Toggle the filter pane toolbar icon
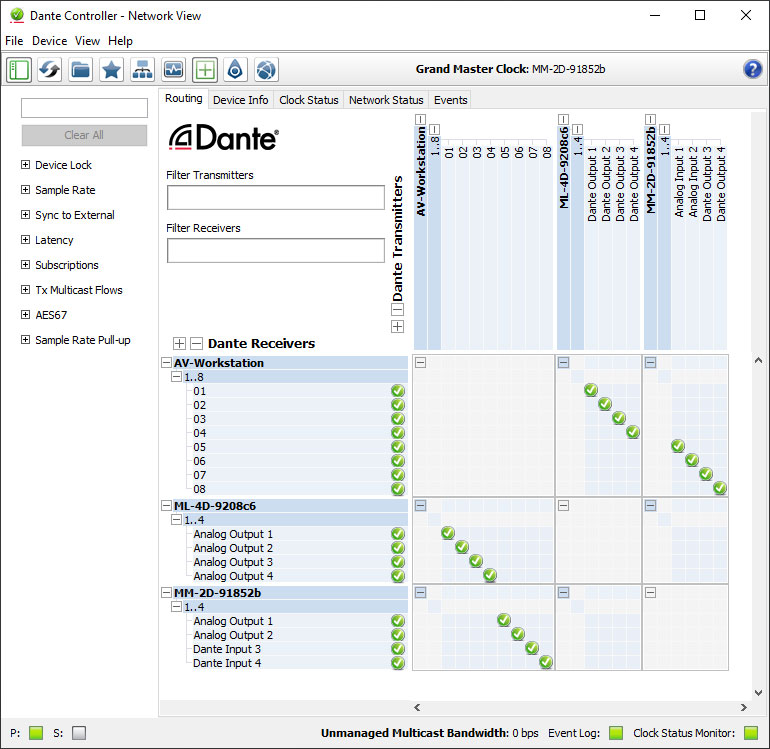This screenshot has width=770, height=749. (19, 70)
